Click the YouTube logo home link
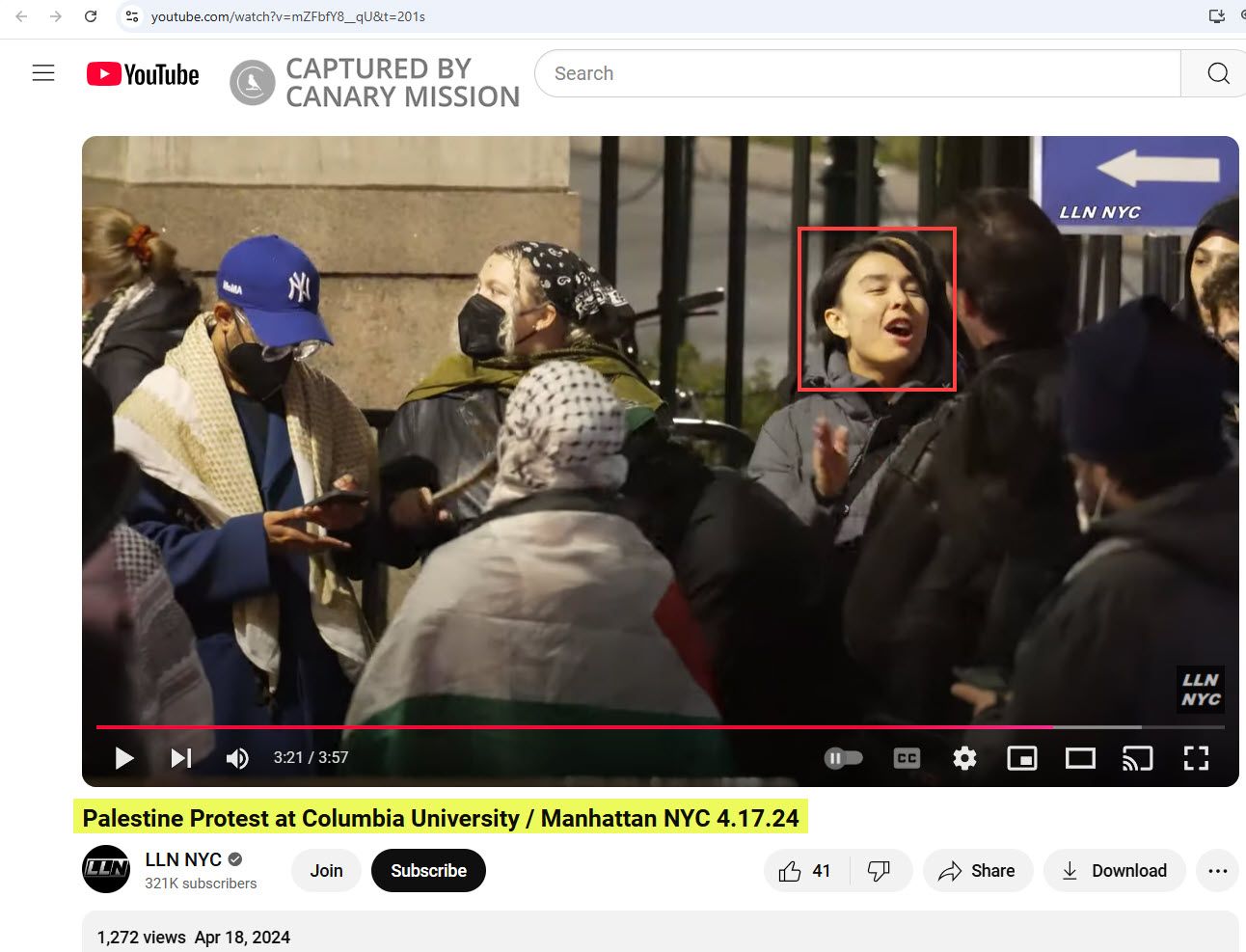The height and width of the screenshot is (952, 1246). [x=143, y=74]
